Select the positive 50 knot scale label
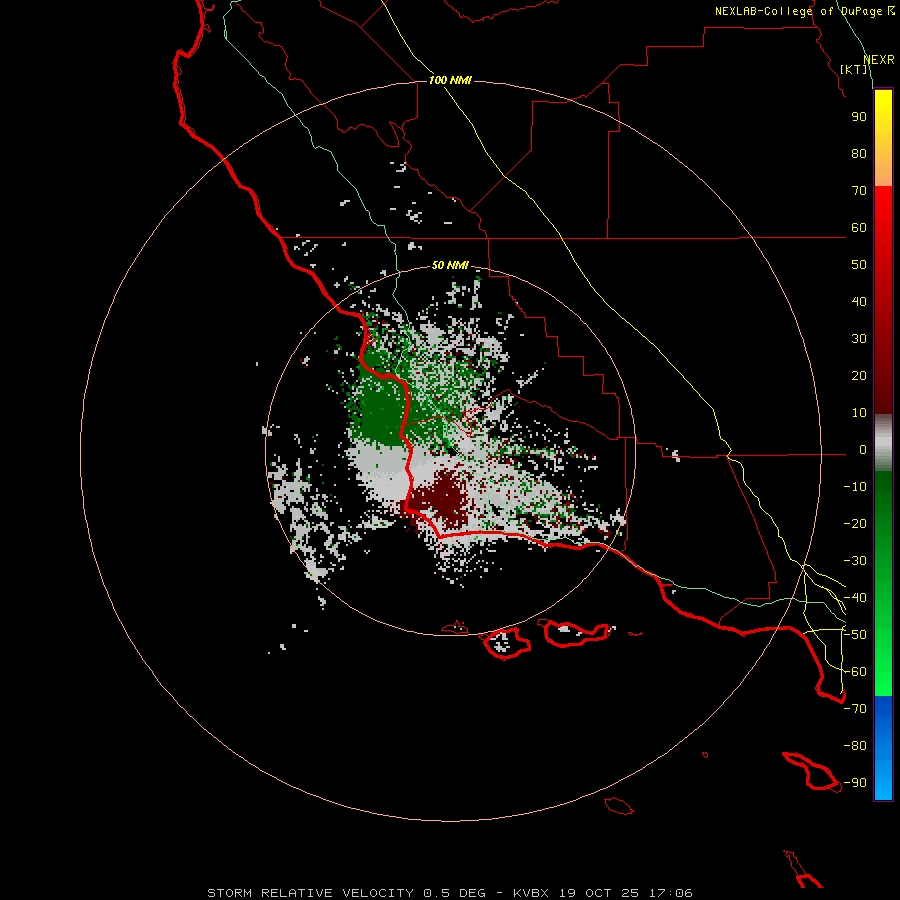Viewport: 900px width, 900px height. [x=859, y=265]
